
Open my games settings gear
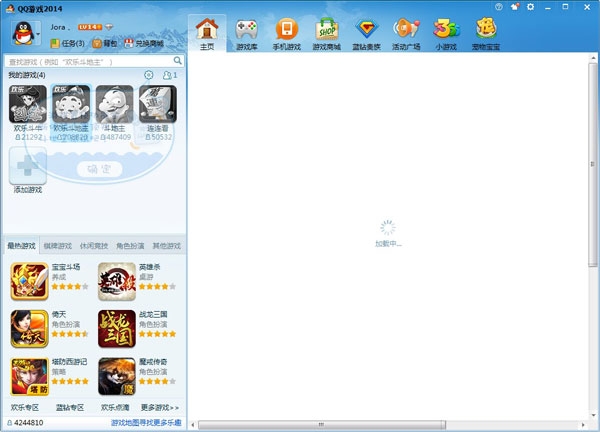coord(148,75)
